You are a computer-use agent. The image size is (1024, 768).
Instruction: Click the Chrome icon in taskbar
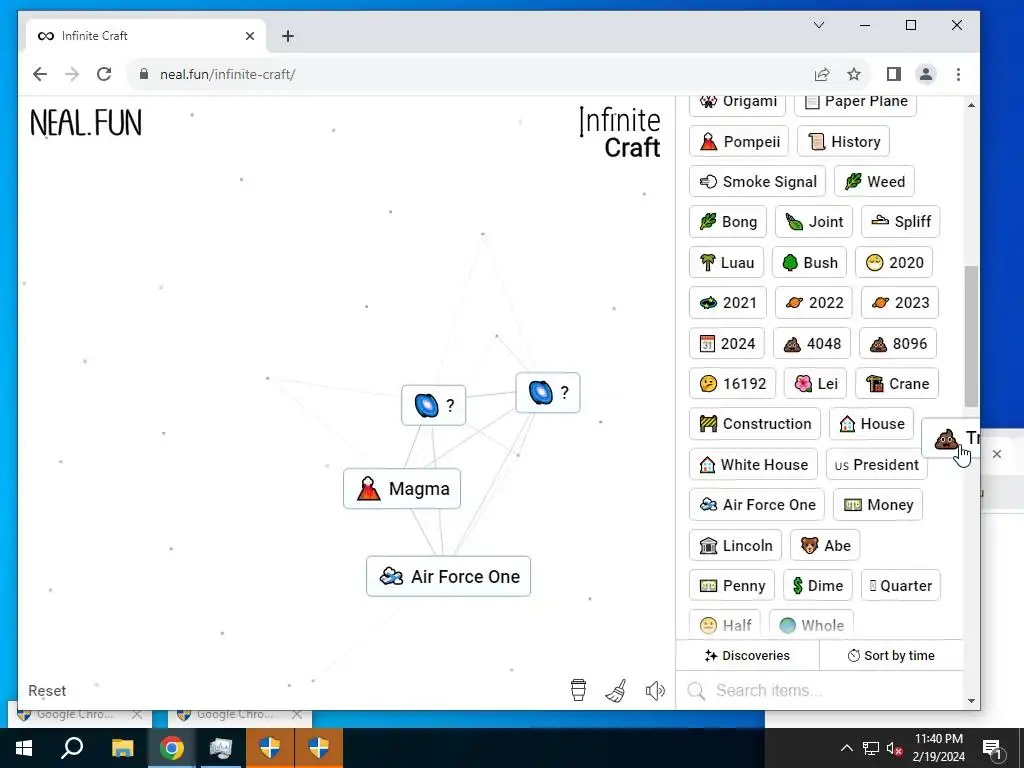tap(172, 748)
